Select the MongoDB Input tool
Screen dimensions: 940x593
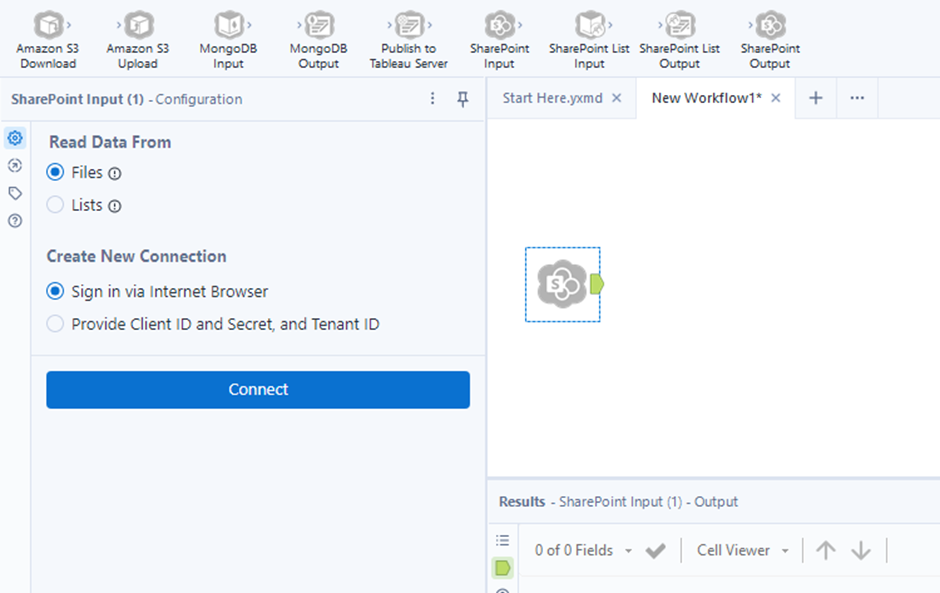tap(229, 27)
